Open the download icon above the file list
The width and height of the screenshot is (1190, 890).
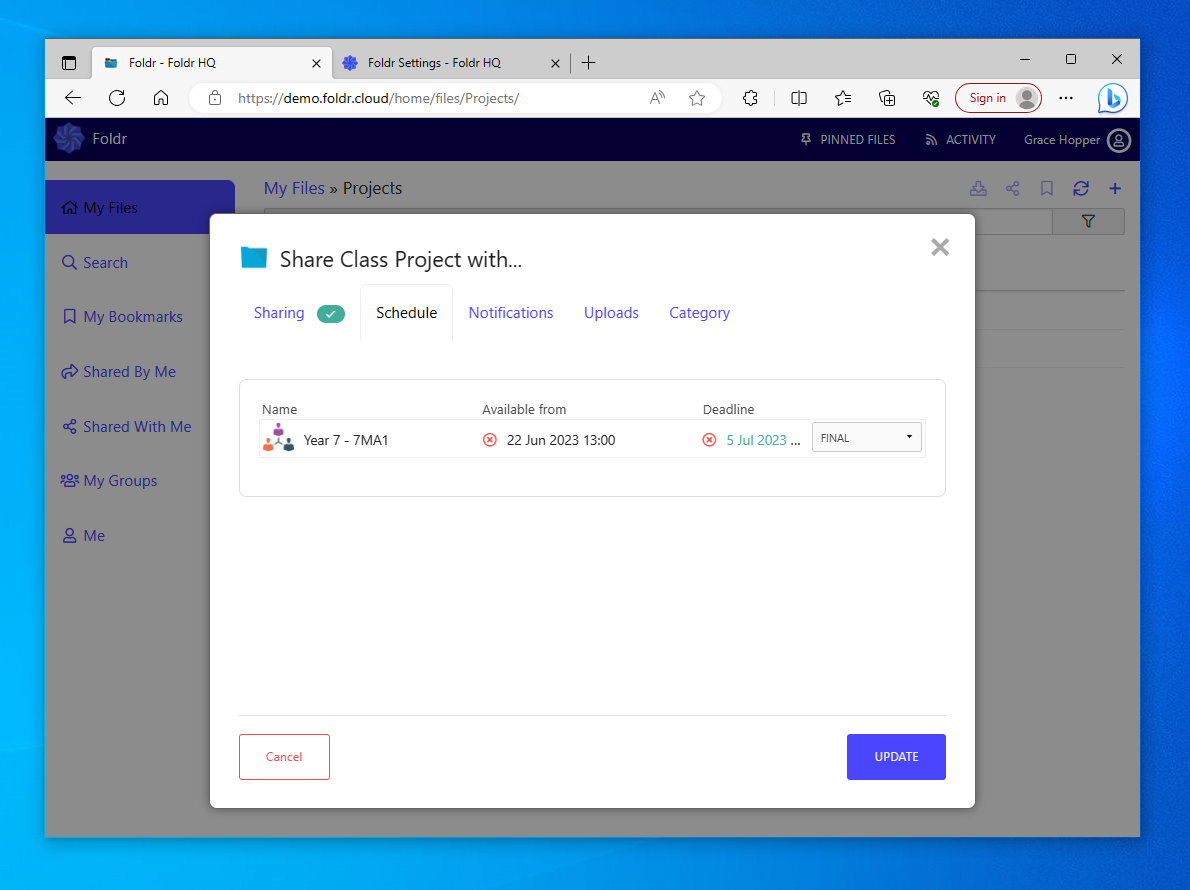978,188
